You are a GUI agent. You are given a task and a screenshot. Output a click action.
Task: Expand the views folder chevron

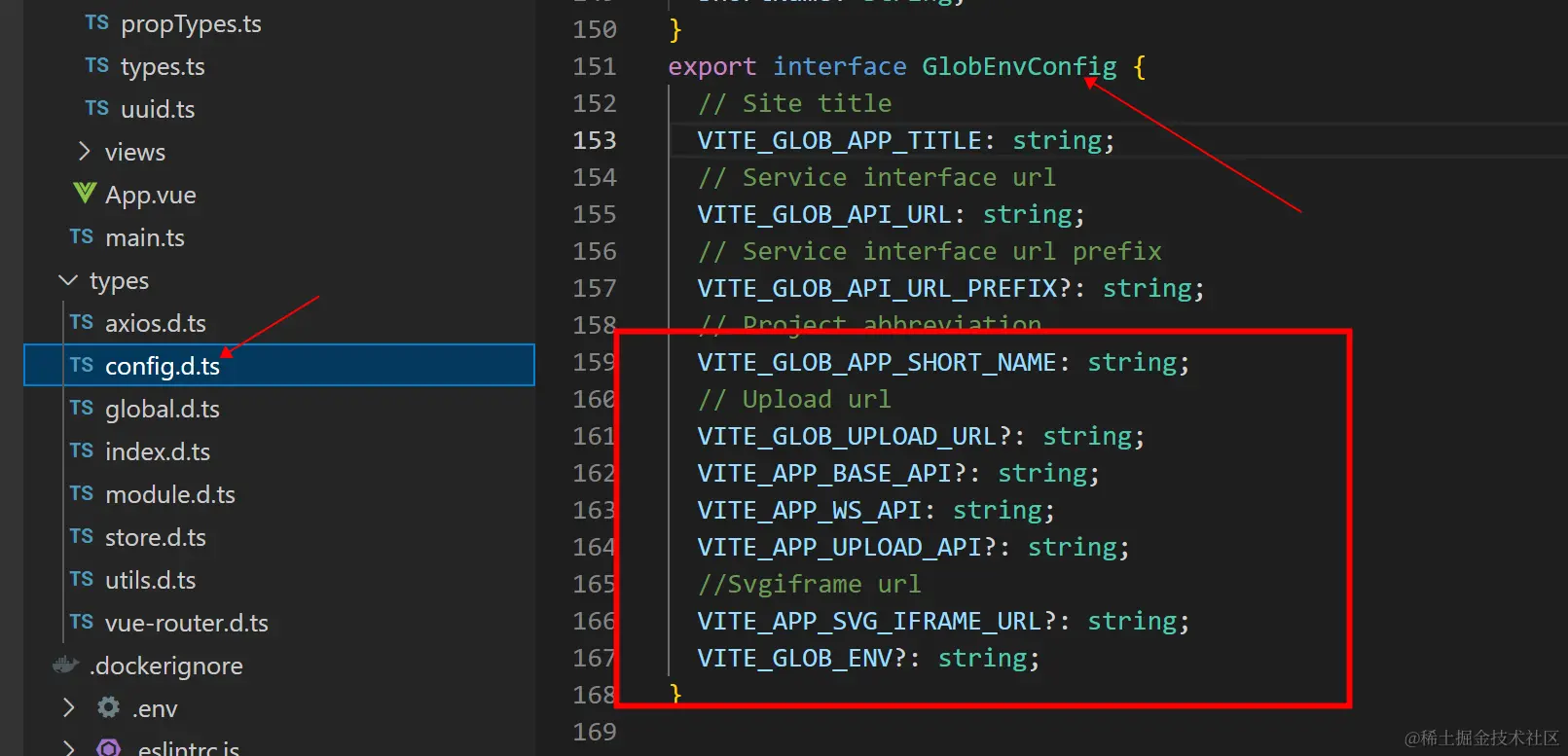(84, 152)
